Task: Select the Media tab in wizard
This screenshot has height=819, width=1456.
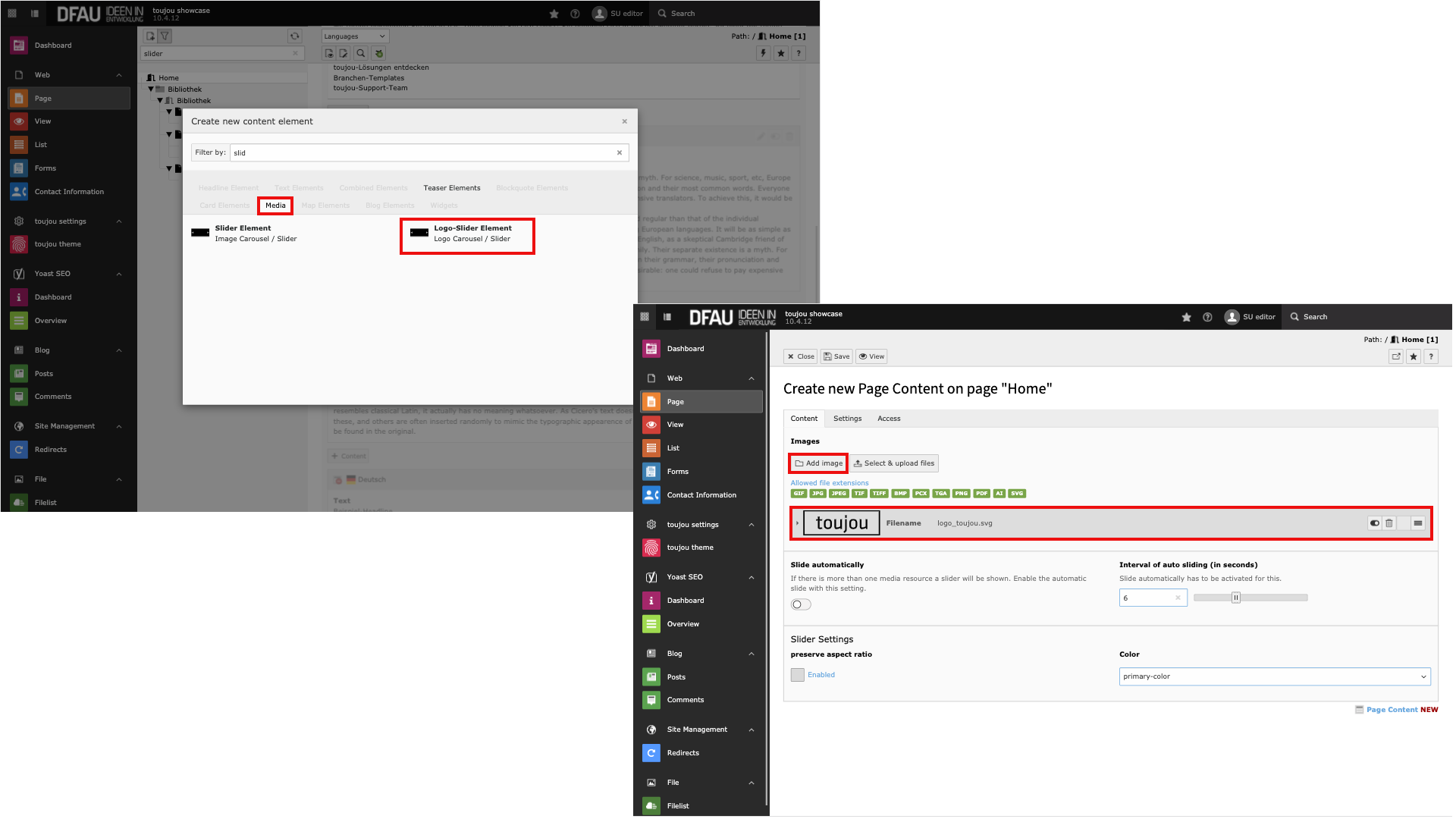Action: pyautogui.click(x=275, y=206)
